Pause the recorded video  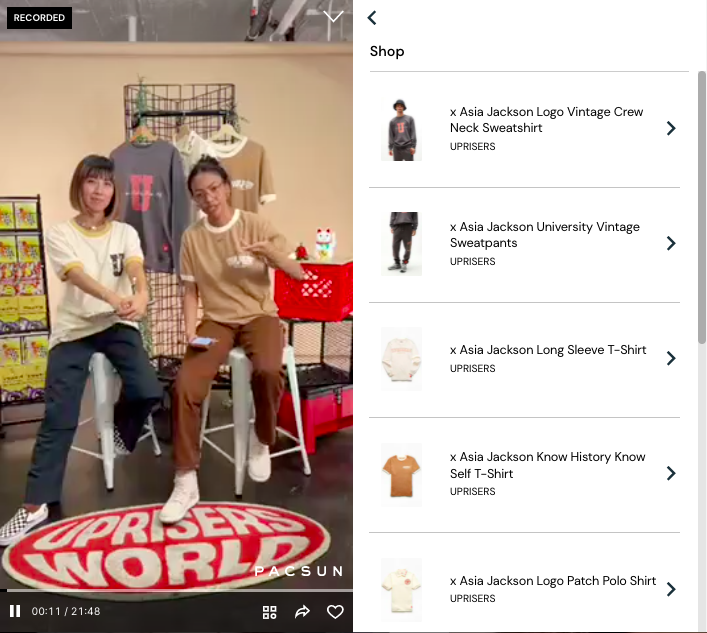[15, 611]
